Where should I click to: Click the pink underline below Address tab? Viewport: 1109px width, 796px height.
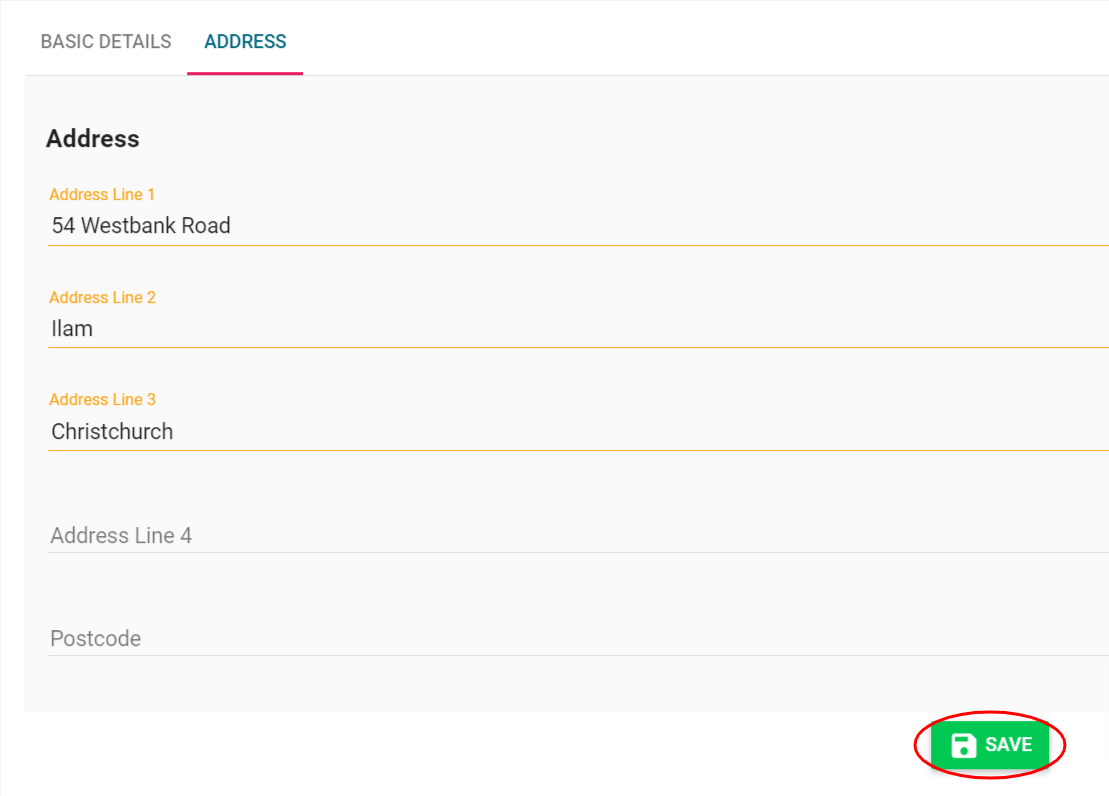tap(245, 74)
